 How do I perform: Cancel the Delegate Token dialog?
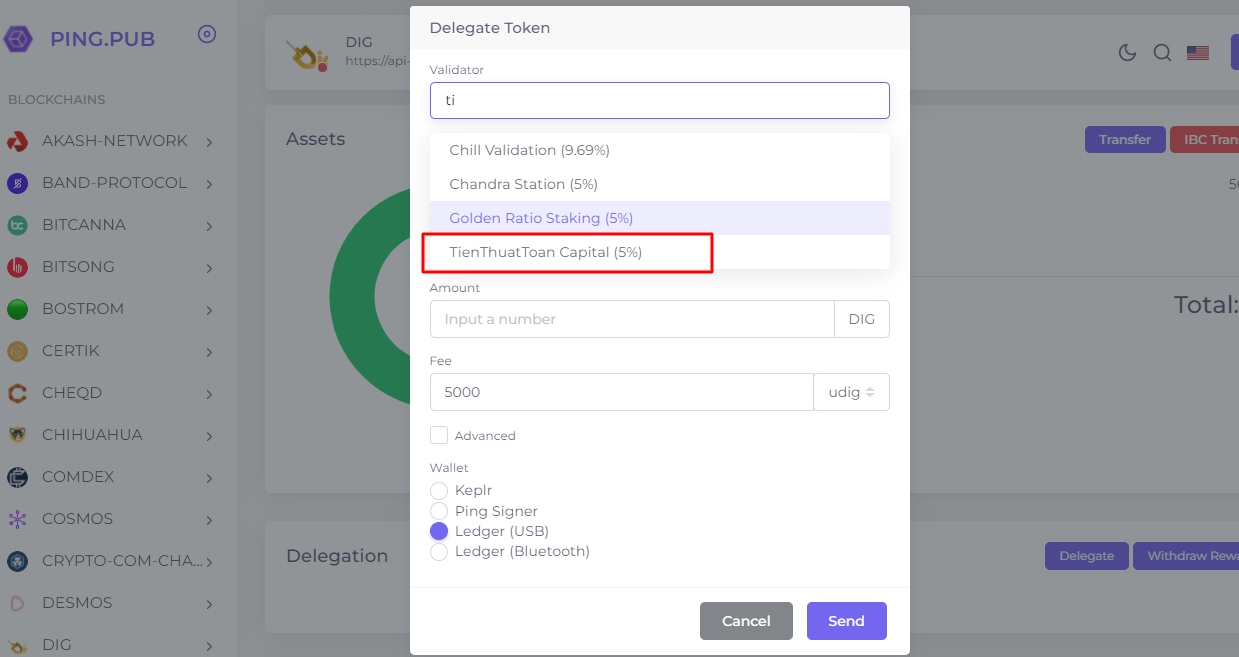pos(746,621)
